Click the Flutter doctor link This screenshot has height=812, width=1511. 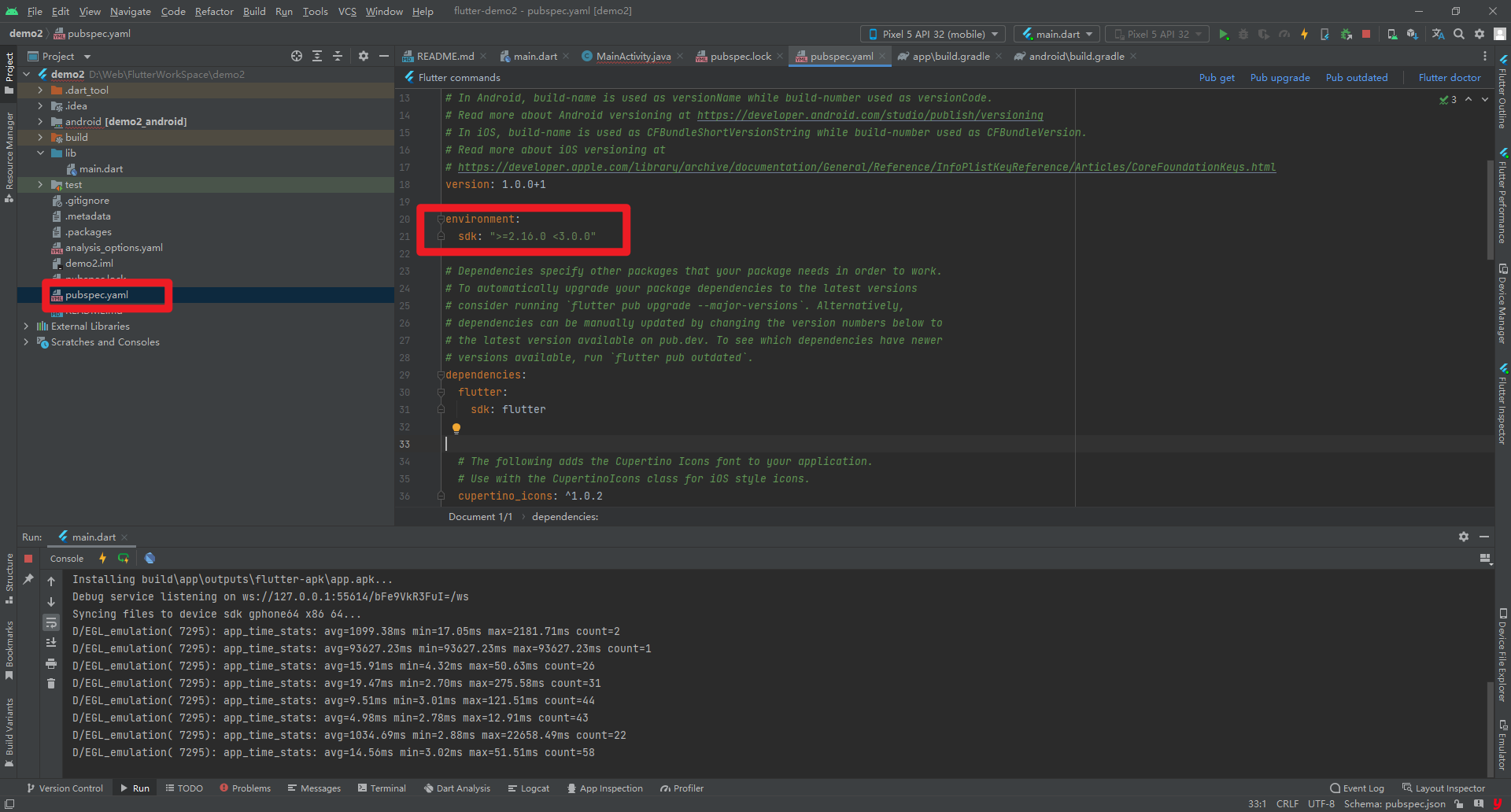(x=1450, y=78)
